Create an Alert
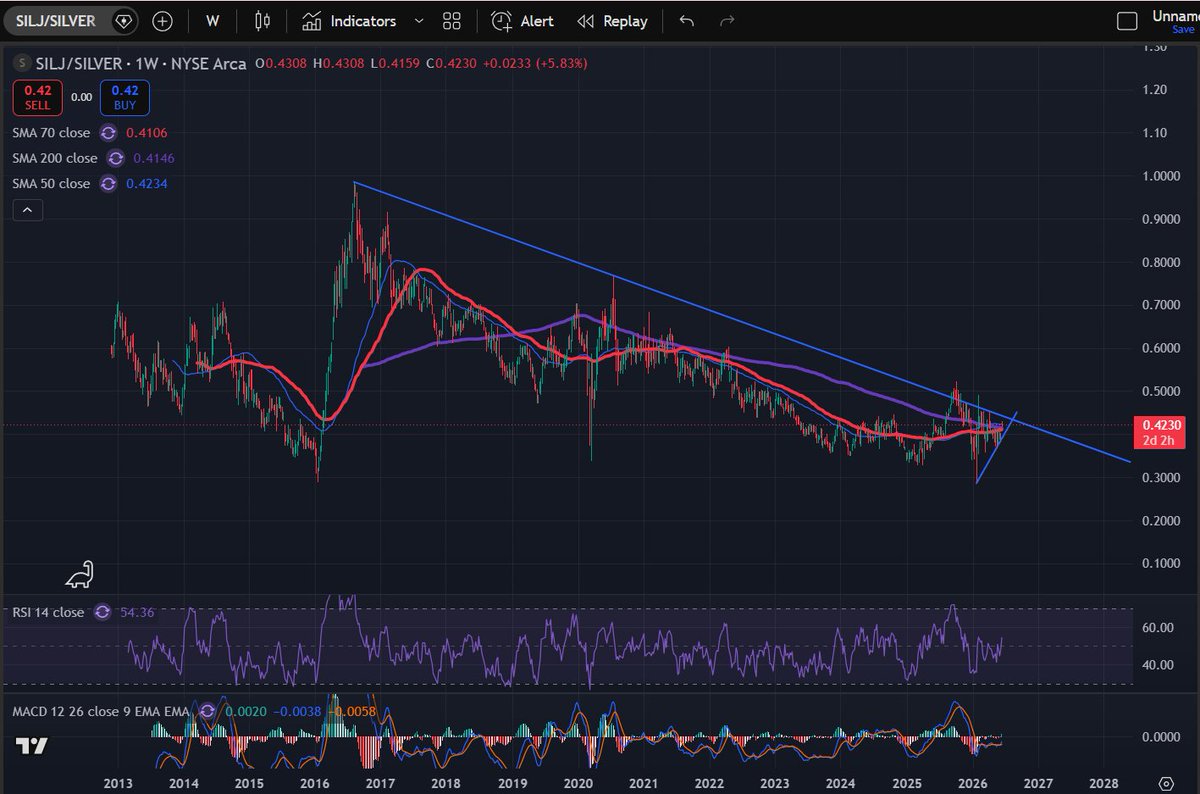The width and height of the screenshot is (1200, 794). tap(522, 21)
